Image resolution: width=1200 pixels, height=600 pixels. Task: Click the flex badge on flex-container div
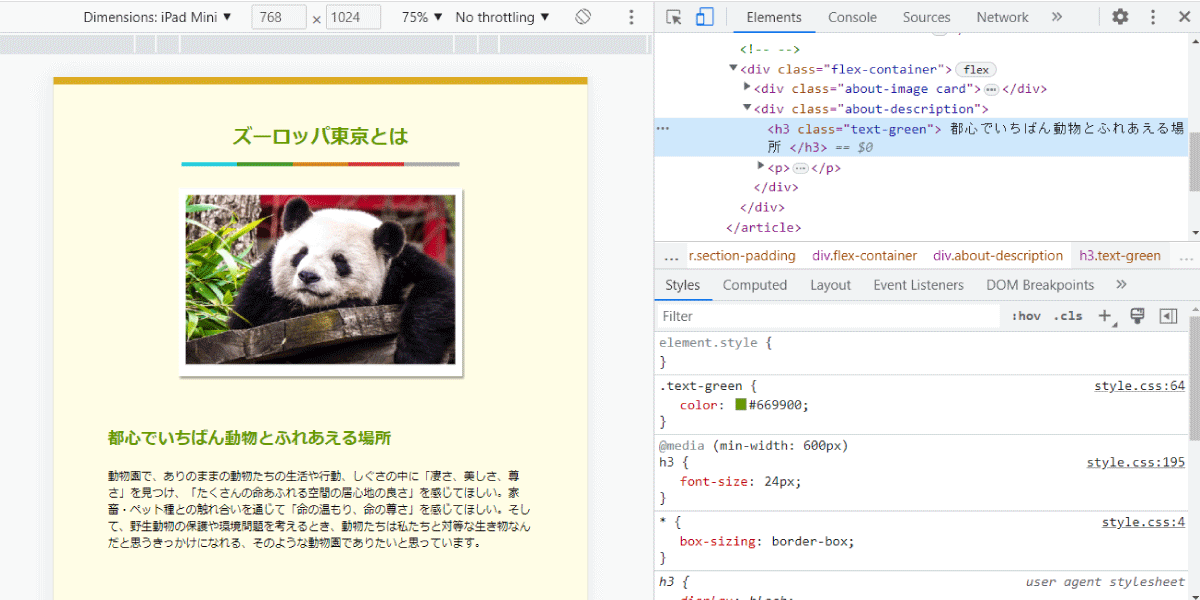(977, 69)
